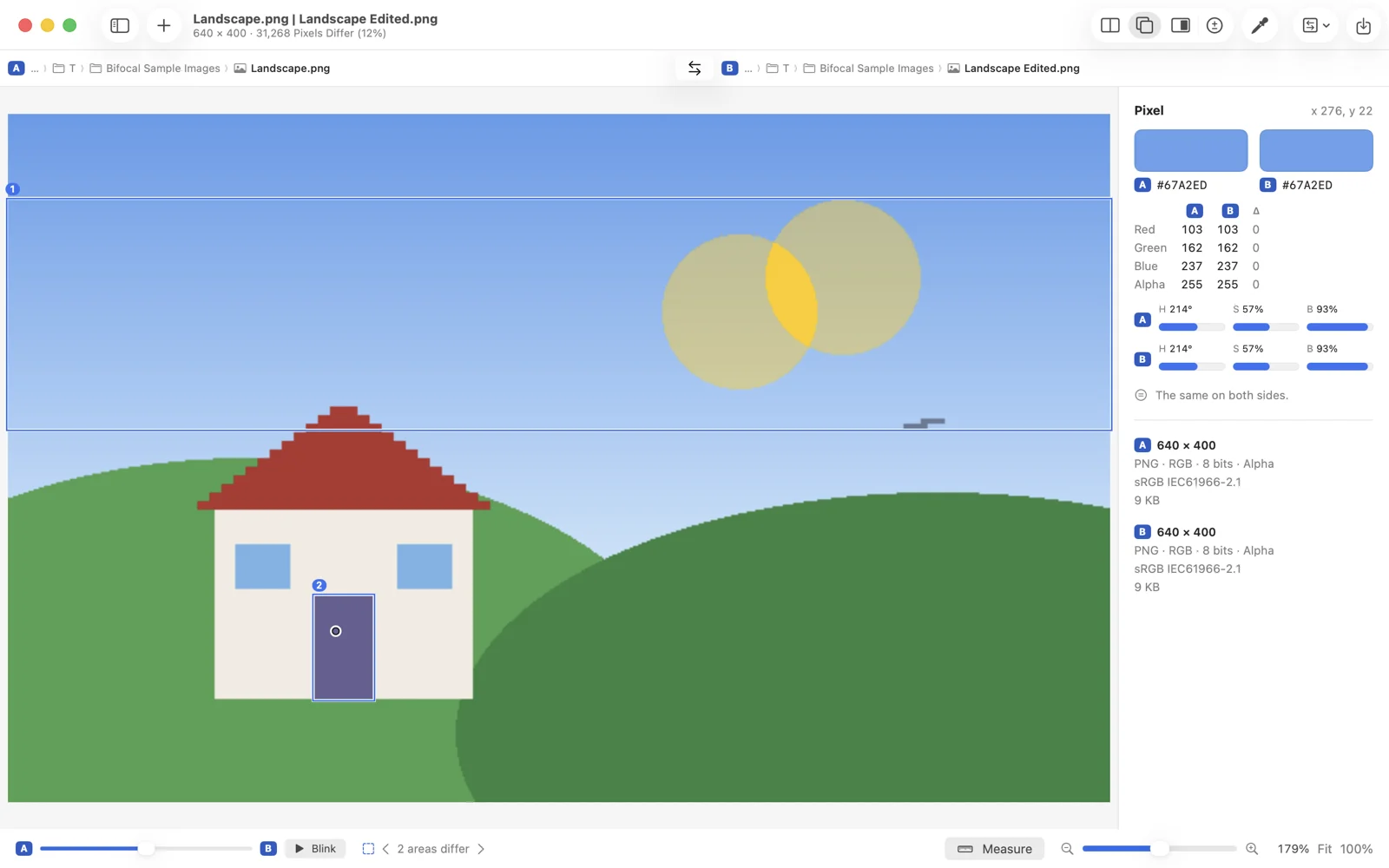
Task: Select Landscape.png in the path bar
Action: pos(281,68)
